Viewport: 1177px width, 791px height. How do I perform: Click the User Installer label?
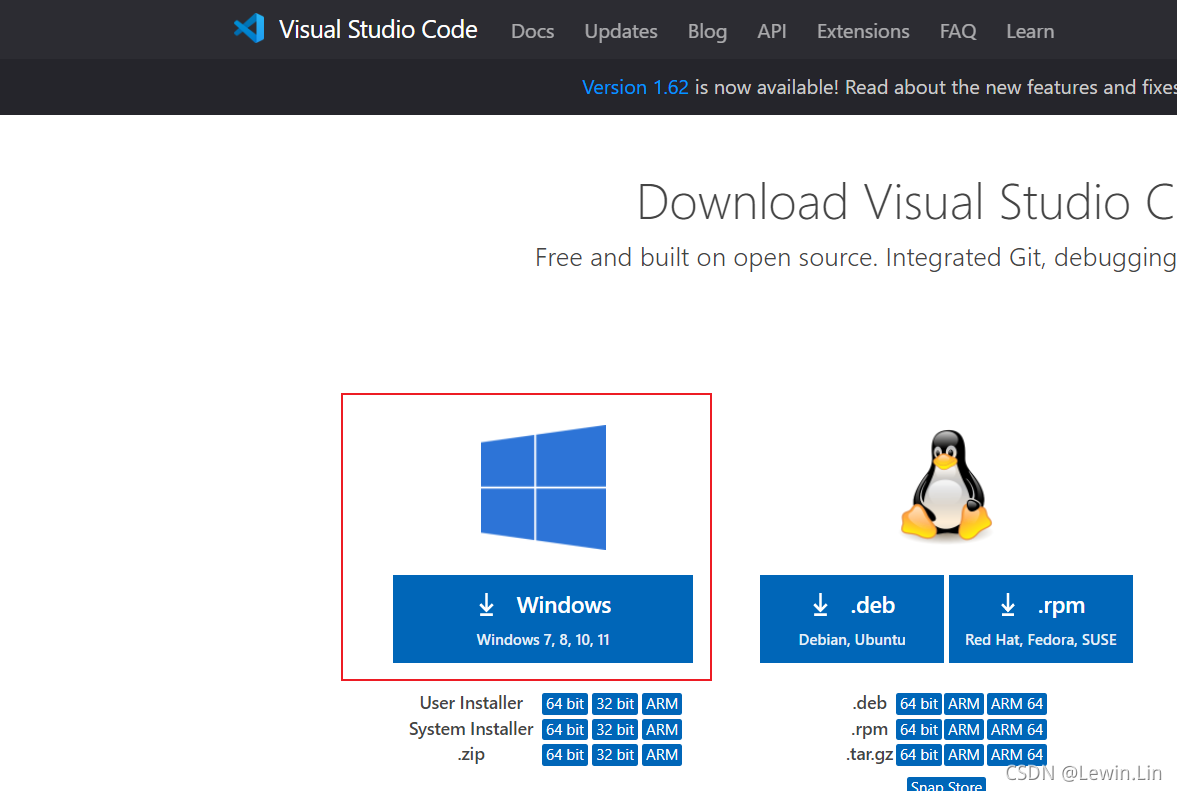(471, 703)
